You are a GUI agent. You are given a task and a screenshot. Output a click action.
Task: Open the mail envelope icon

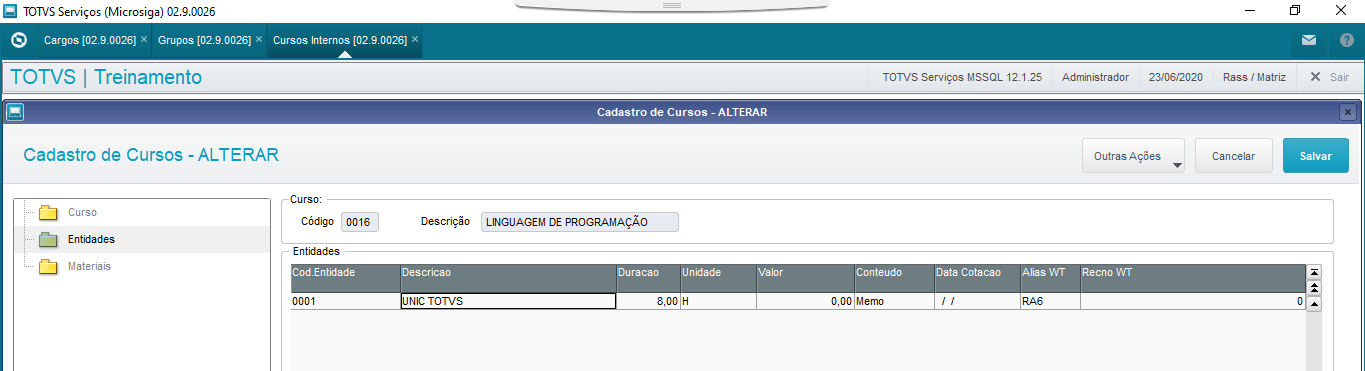pos(1309,41)
